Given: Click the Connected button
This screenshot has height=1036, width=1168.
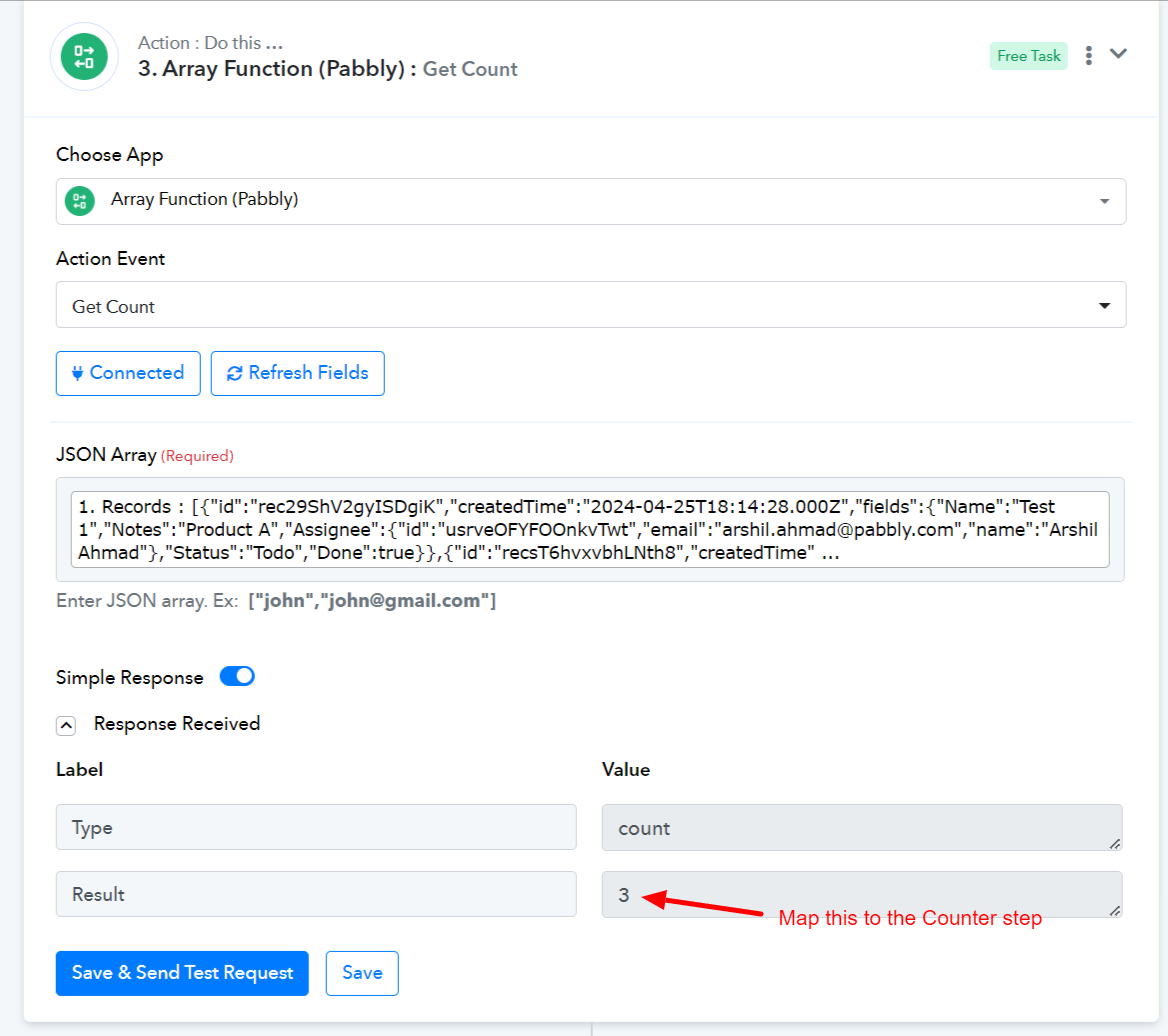Looking at the screenshot, I should click(128, 373).
